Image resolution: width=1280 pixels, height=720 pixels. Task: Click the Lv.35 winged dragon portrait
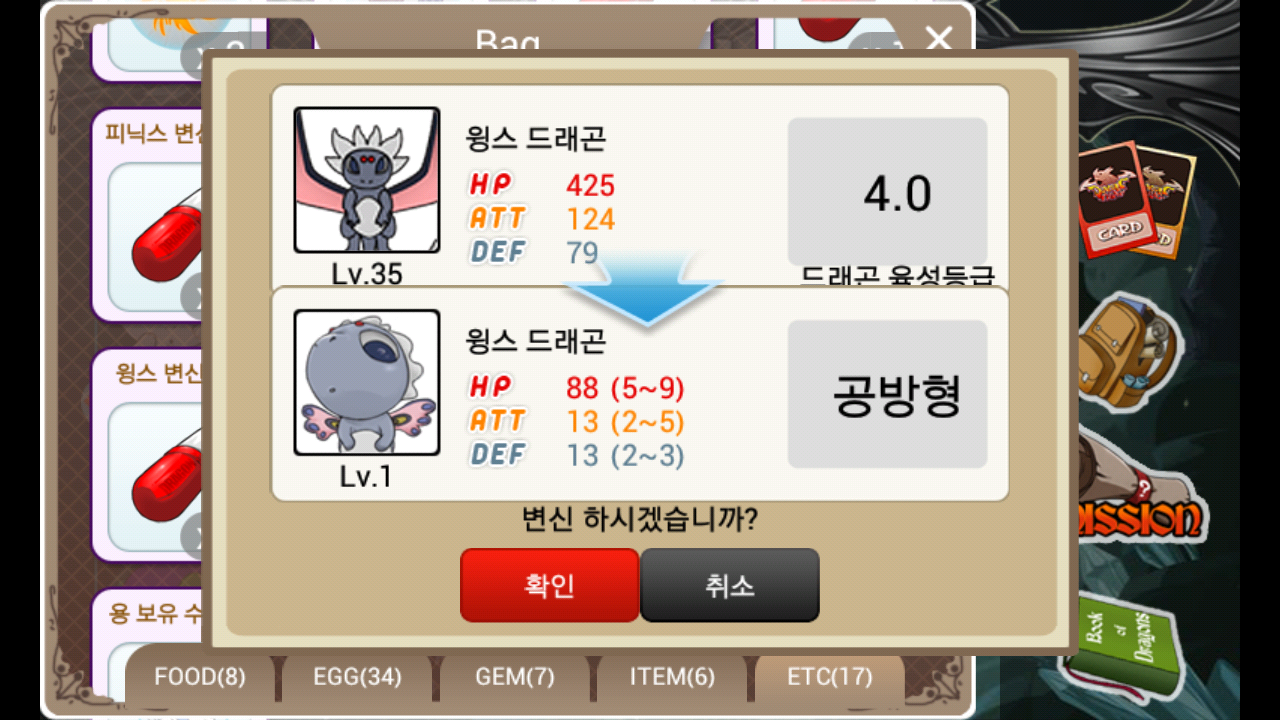pyautogui.click(x=367, y=180)
